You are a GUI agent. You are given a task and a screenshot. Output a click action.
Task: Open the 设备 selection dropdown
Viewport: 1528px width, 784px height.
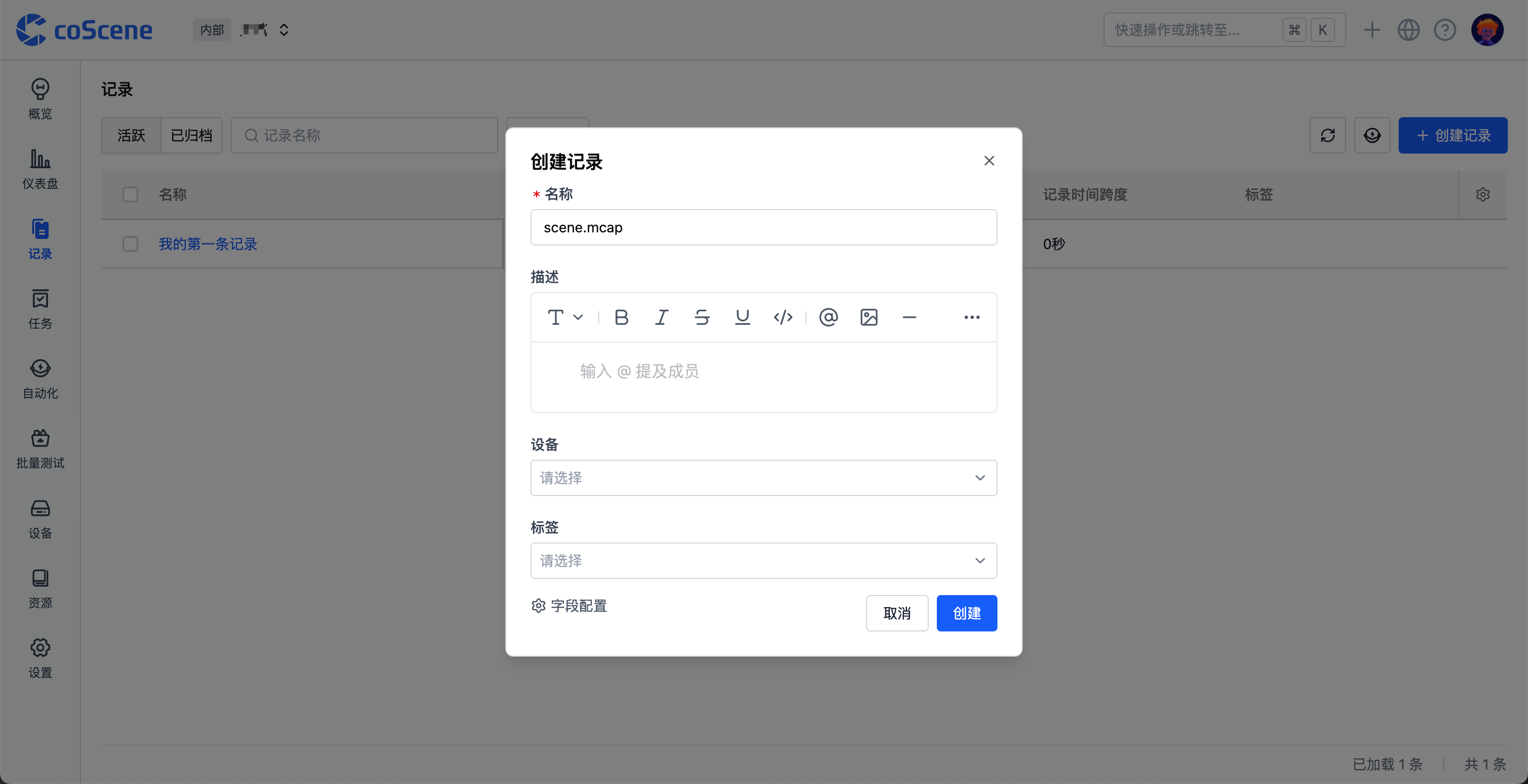click(x=763, y=478)
